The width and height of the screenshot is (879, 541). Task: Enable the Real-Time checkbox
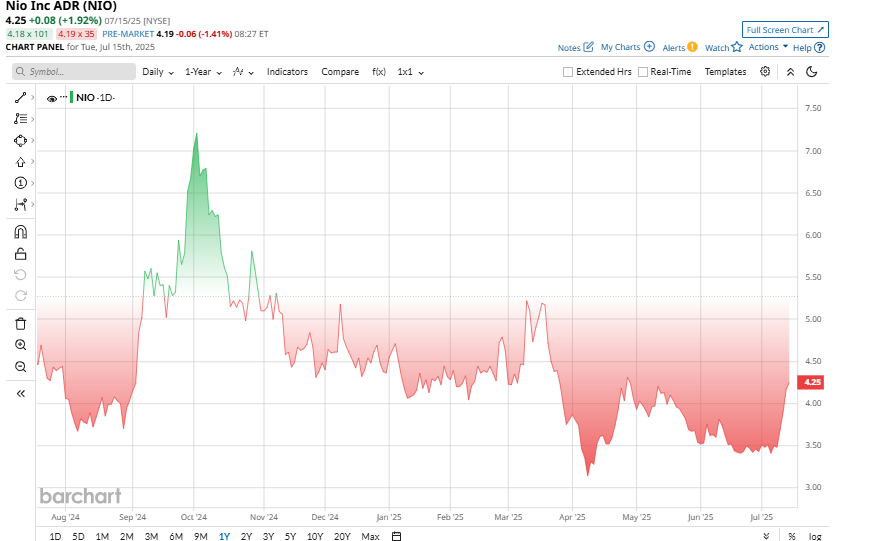click(643, 72)
